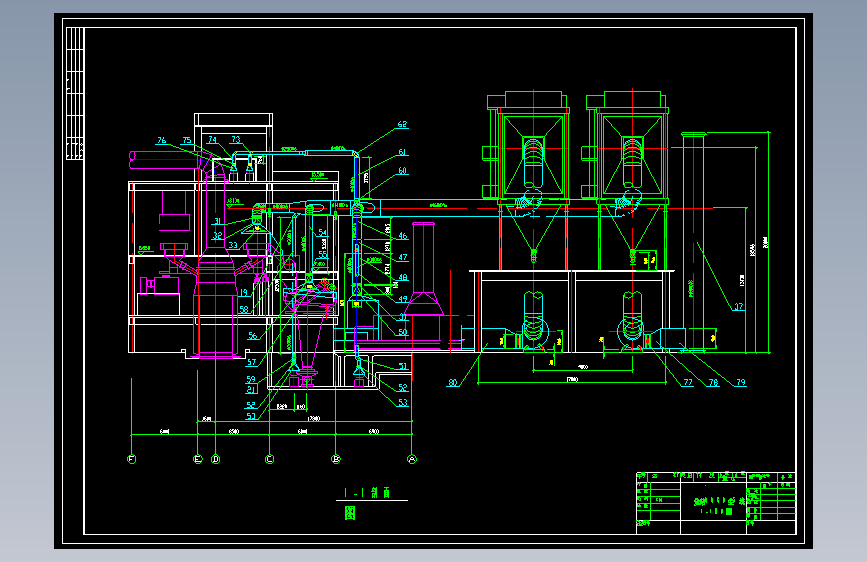The image size is (867, 562).
Task: Select chimney callout label 17
Action: coord(739,306)
